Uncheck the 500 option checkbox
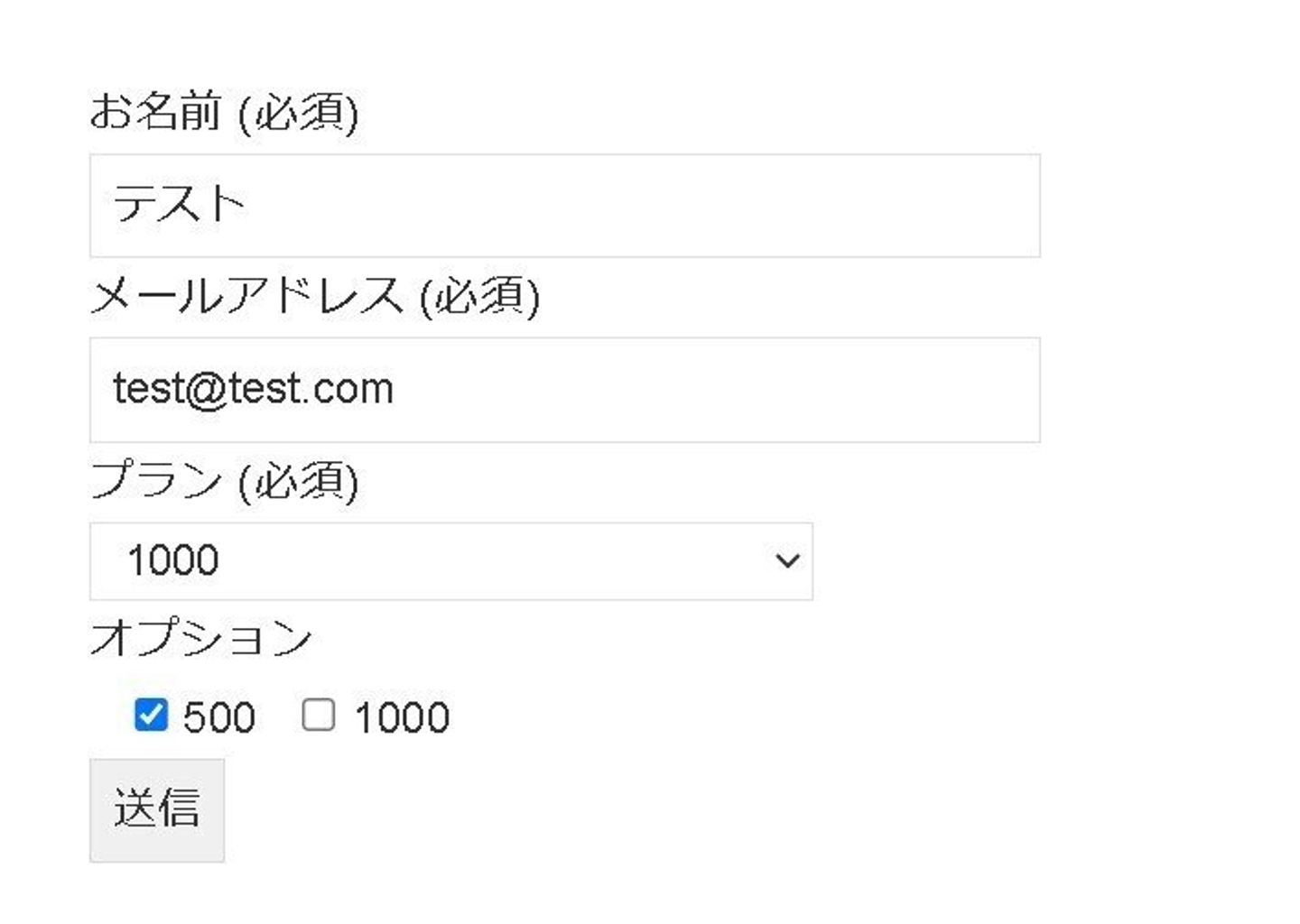 point(151,715)
